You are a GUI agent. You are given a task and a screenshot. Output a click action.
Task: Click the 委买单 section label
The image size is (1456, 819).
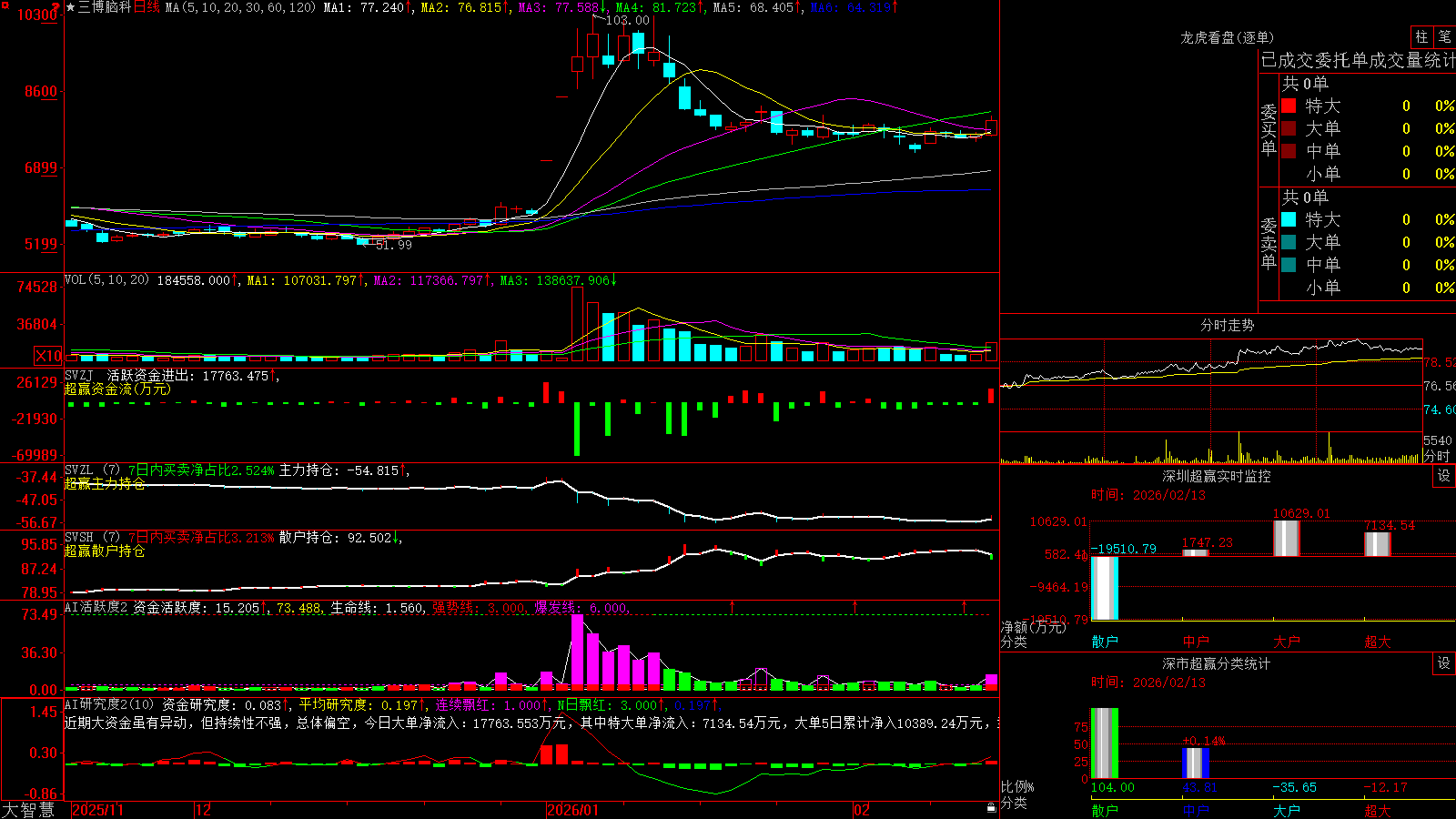pos(1269,129)
